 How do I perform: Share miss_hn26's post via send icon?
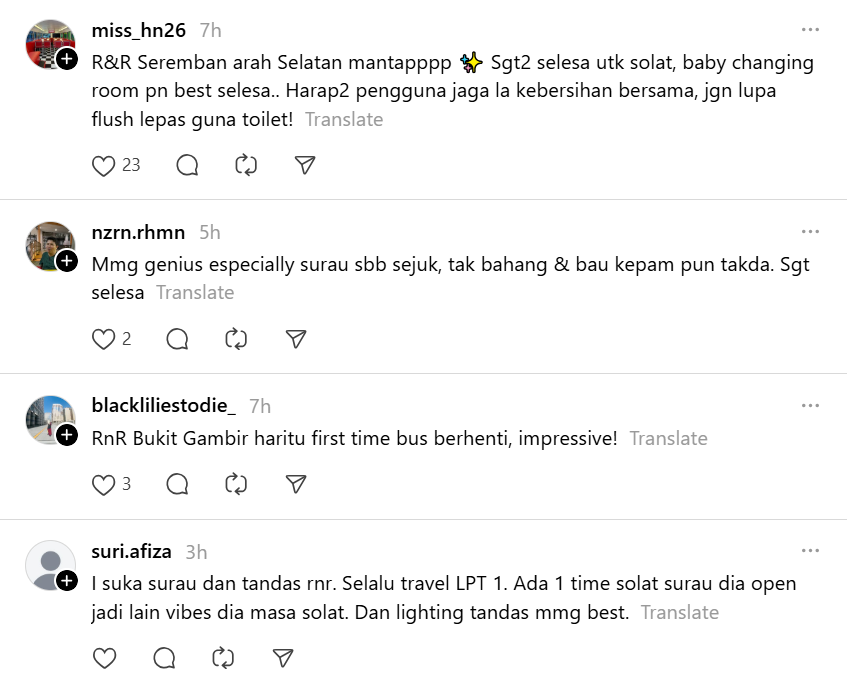click(x=306, y=166)
